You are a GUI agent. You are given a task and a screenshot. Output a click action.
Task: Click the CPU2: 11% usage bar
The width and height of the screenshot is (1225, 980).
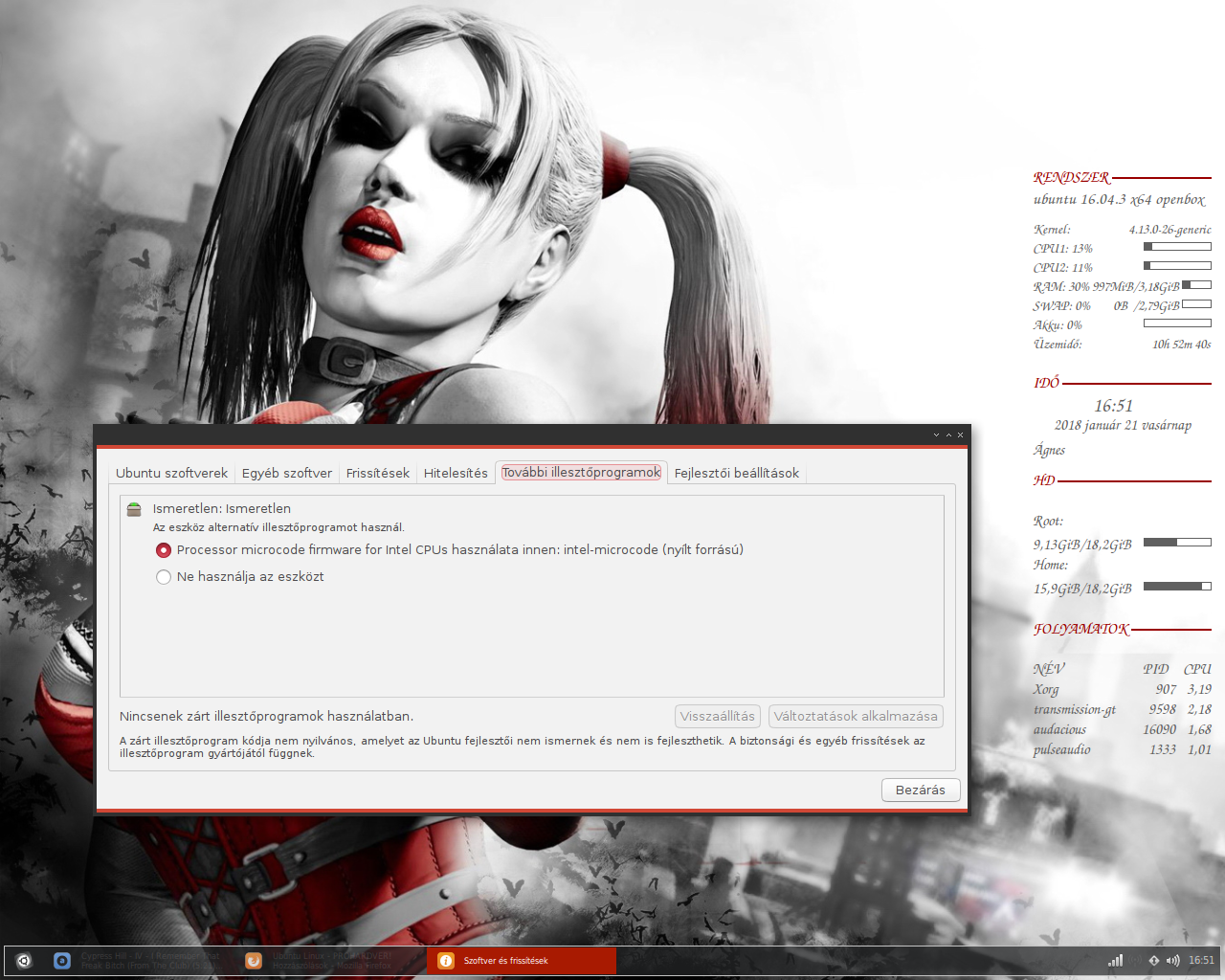point(1177,266)
